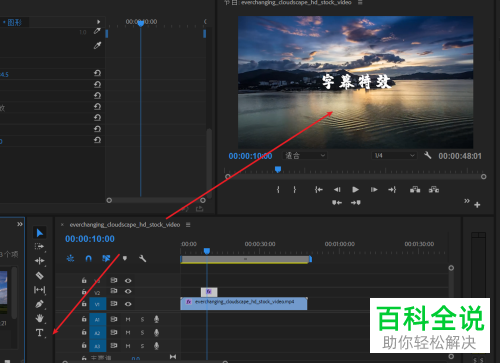Image resolution: width=500 pixels, height=363 pixels.
Task: Select everchanging_cloudscape mp4 clip on V1
Action: click(x=244, y=304)
